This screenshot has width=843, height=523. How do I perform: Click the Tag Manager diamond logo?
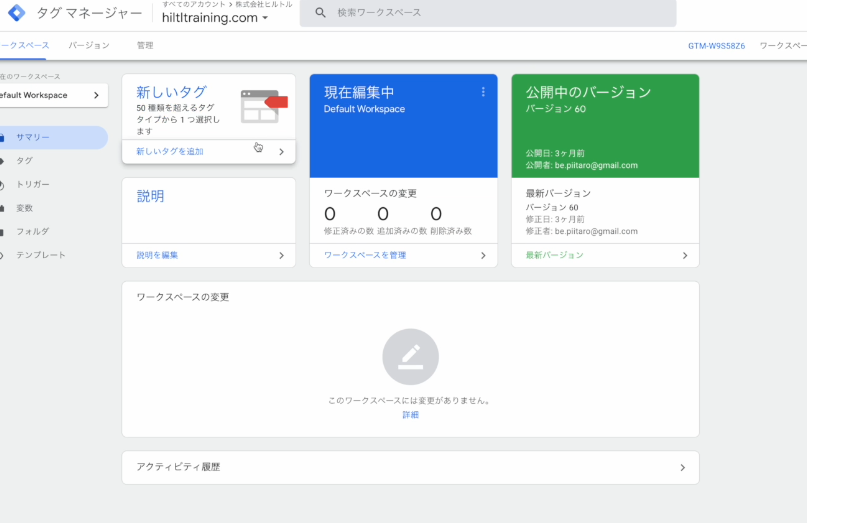[x=17, y=12]
